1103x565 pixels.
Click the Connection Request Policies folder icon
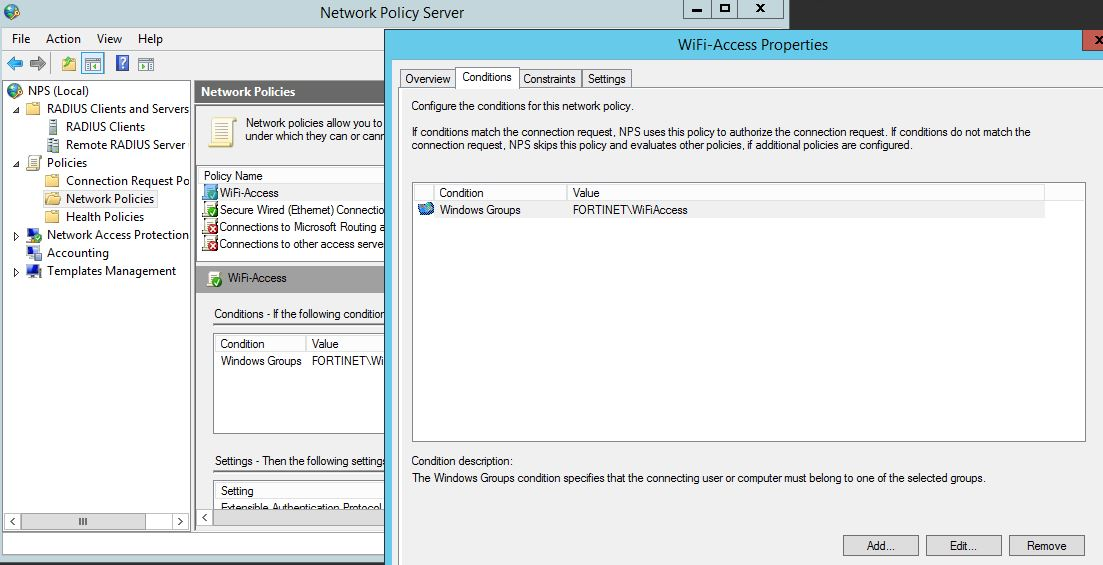pyautogui.click(x=52, y=181)
